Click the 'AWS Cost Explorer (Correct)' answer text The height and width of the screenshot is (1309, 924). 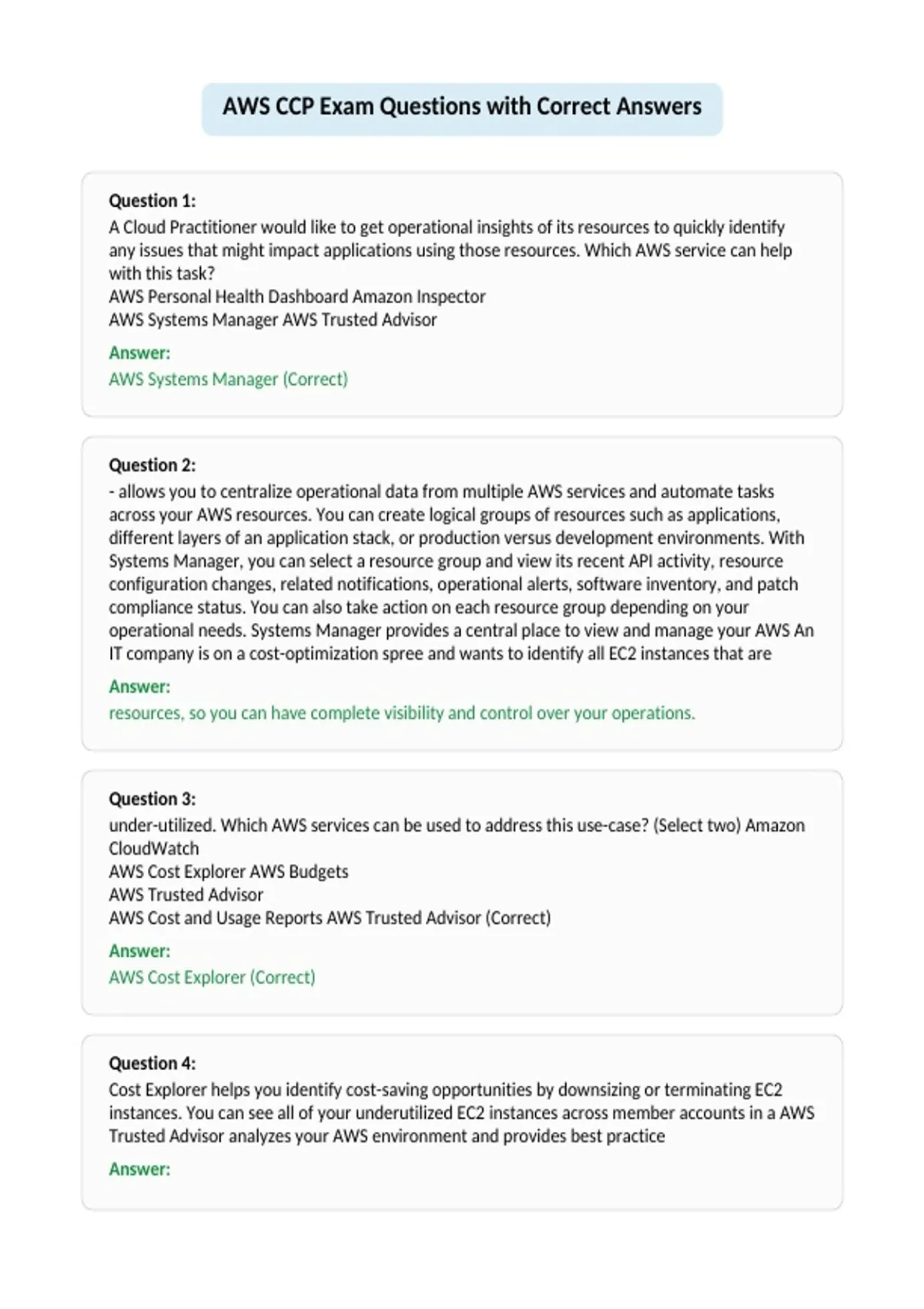pos(212,977)
